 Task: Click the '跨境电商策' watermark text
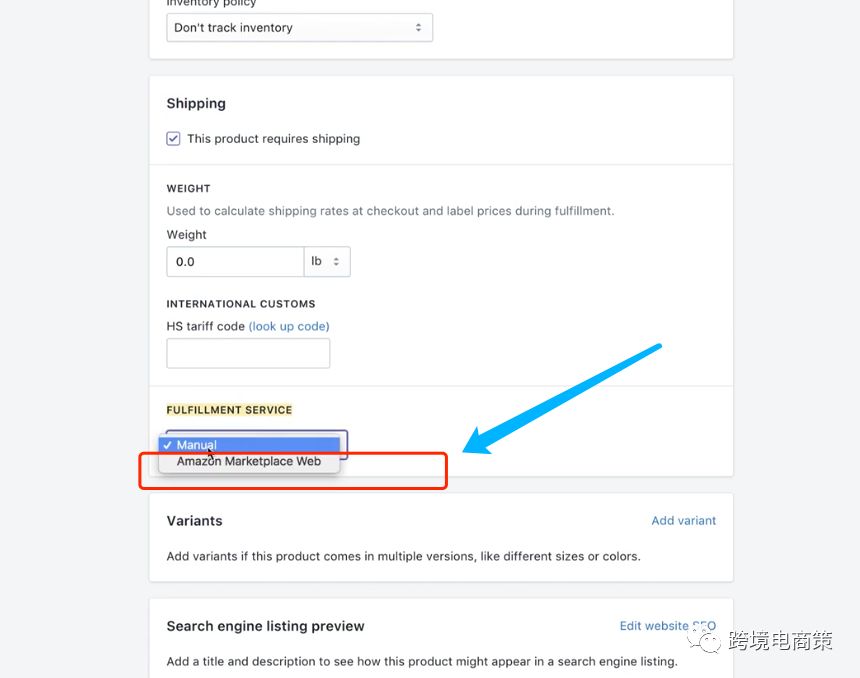click(x=781, y=640)
